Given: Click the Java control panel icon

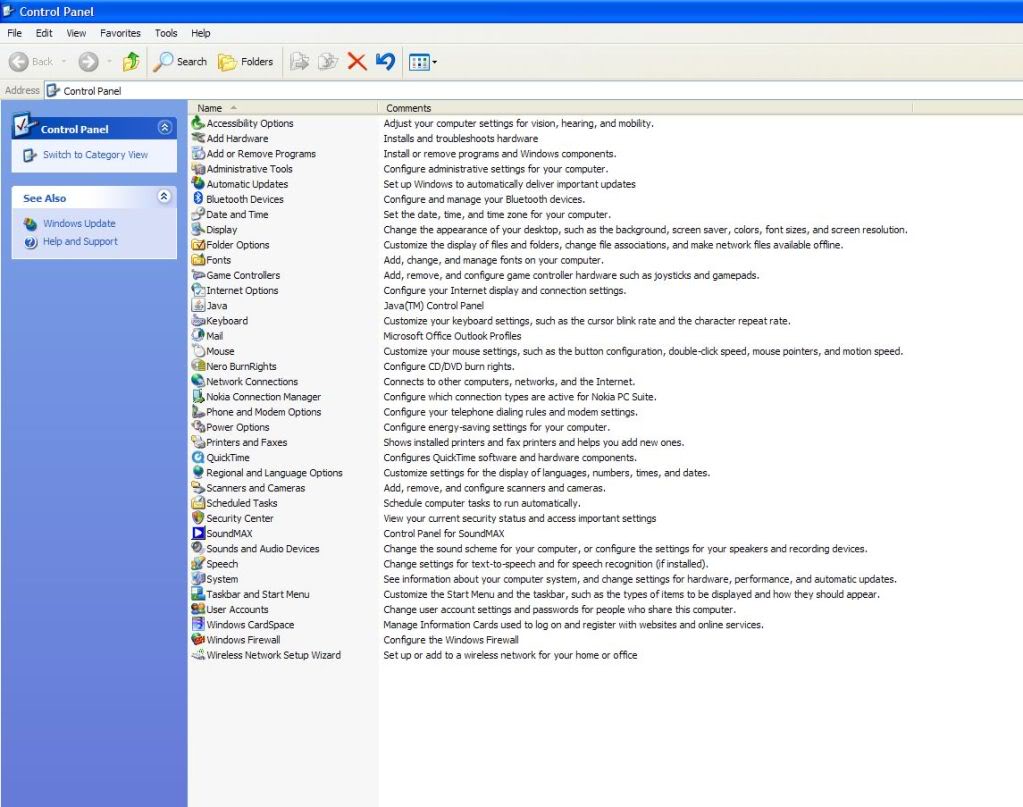Looking at the screenshot, I should click(198, 306).
